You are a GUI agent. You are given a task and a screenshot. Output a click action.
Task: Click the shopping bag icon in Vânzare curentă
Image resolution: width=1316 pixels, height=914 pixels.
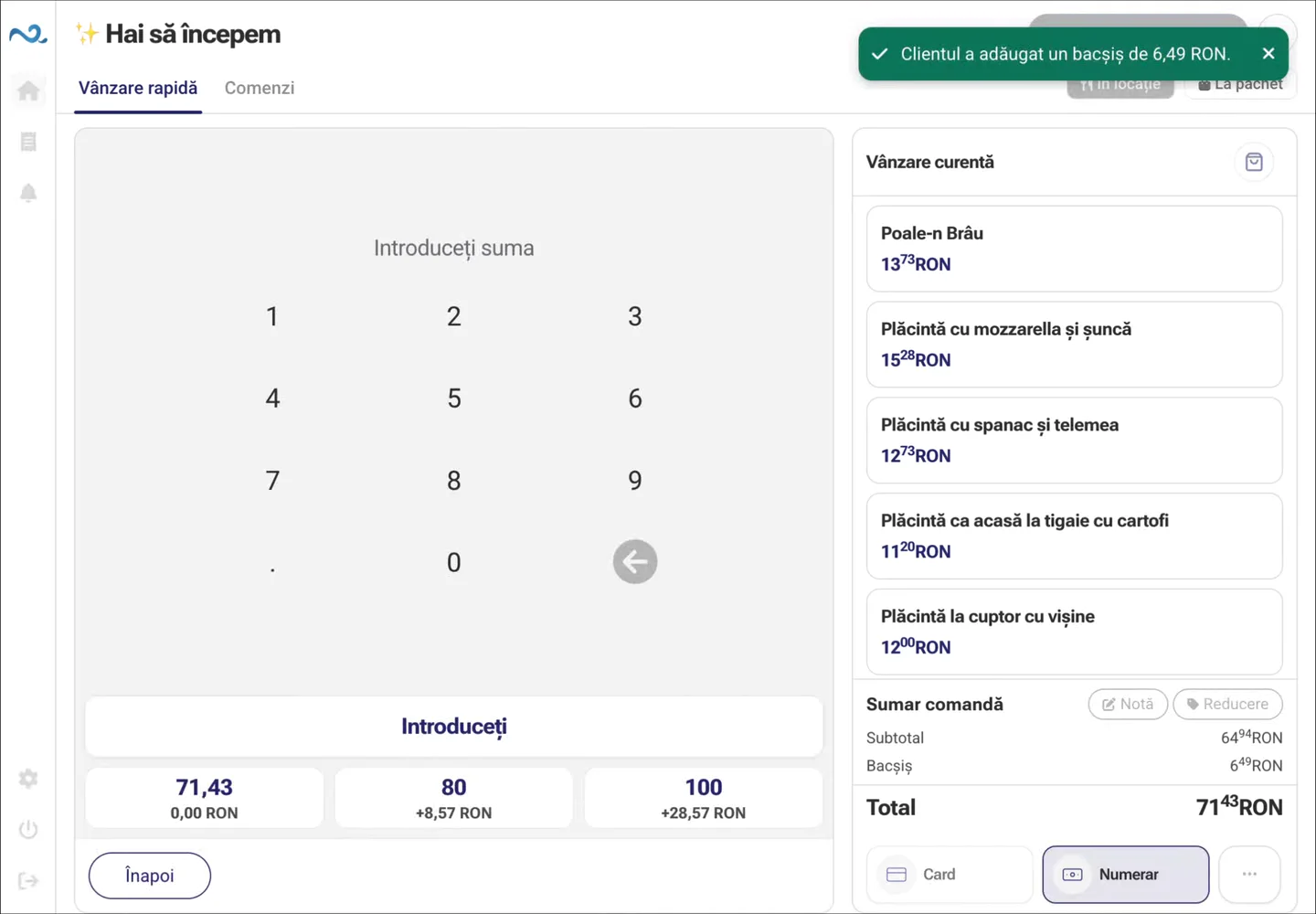click(x=1254, y=162)
